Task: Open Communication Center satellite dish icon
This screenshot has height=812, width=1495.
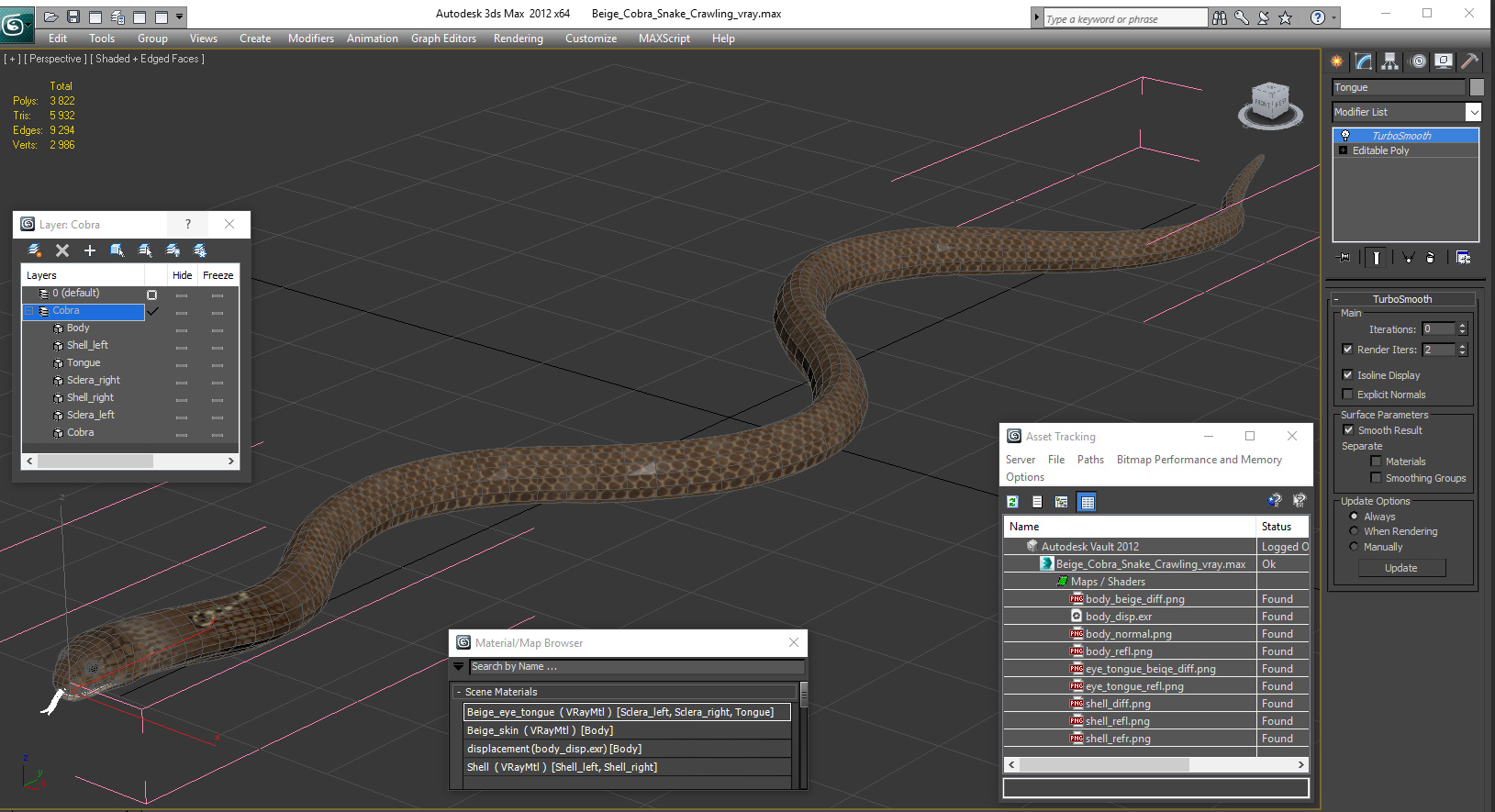Action: click(1264, 17)
